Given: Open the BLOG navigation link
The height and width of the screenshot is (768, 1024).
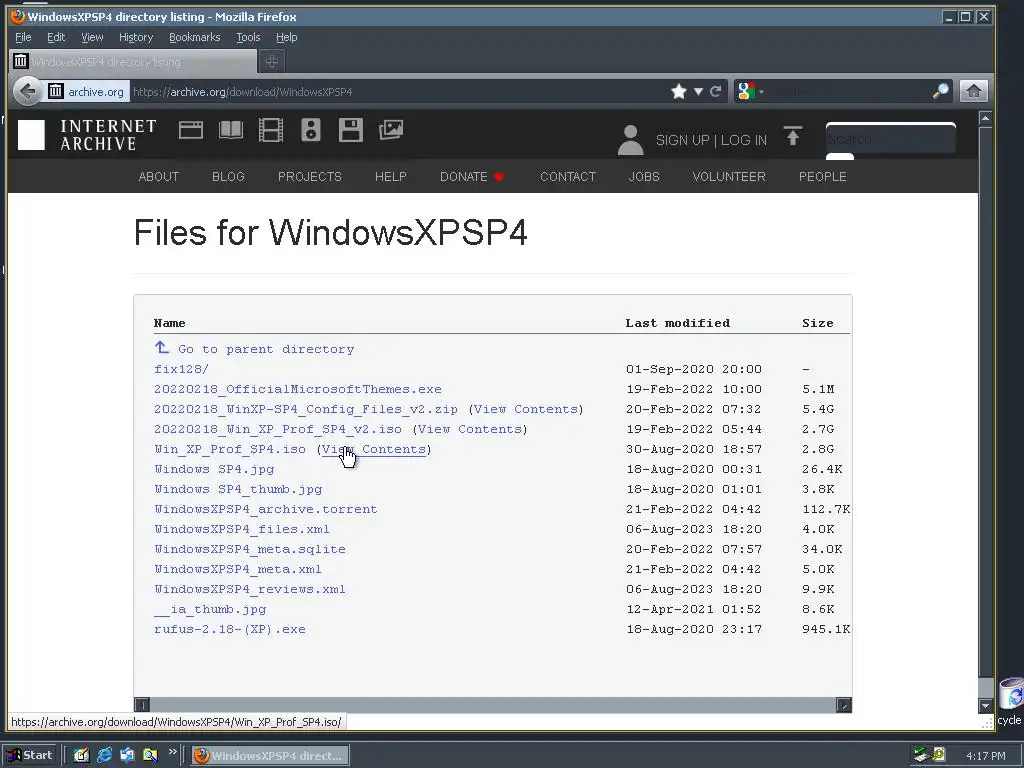Looking at the screenshot, I should (228, 176).
